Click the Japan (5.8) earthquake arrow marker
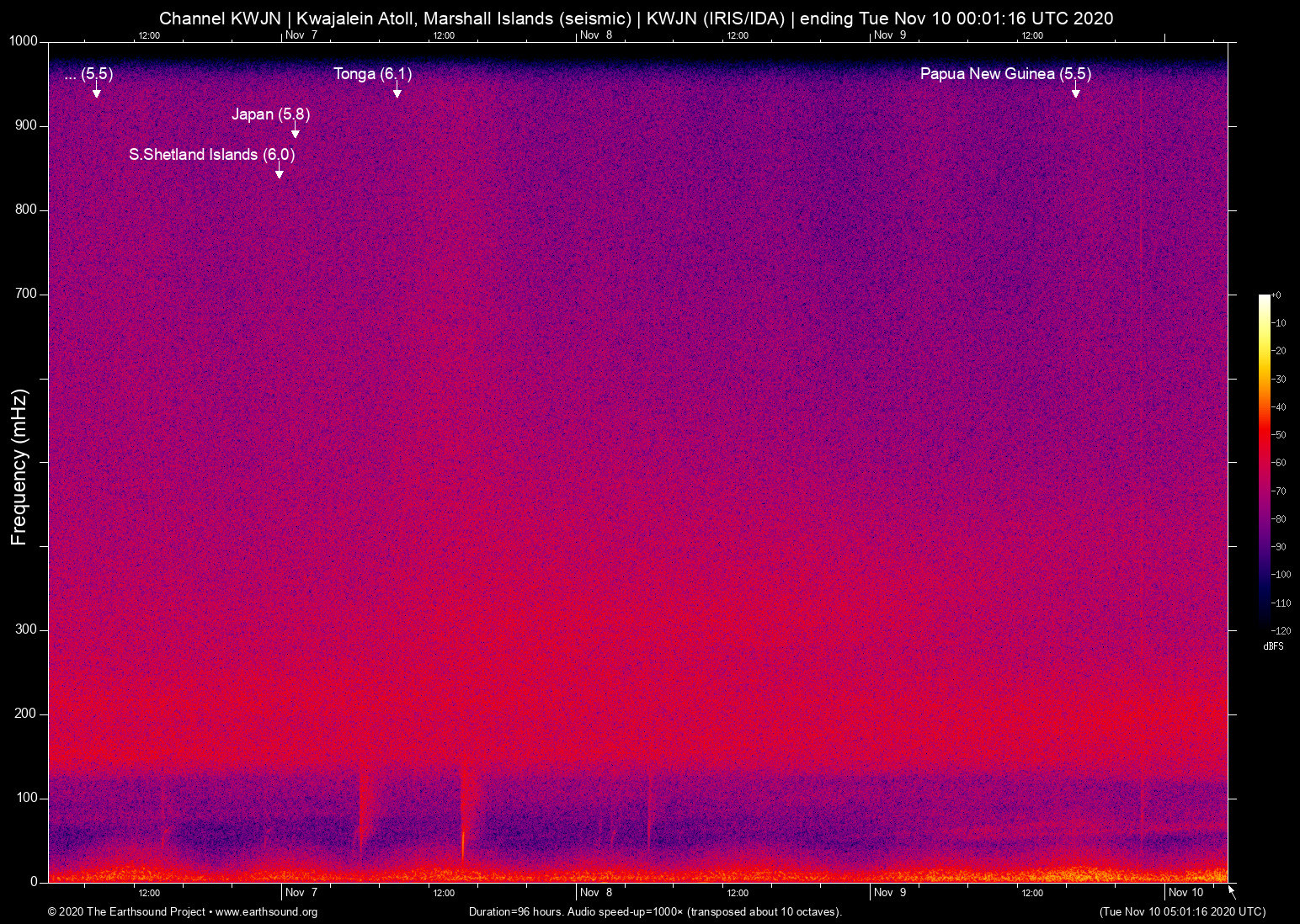 pyautogui.click(x=295, y=132)
